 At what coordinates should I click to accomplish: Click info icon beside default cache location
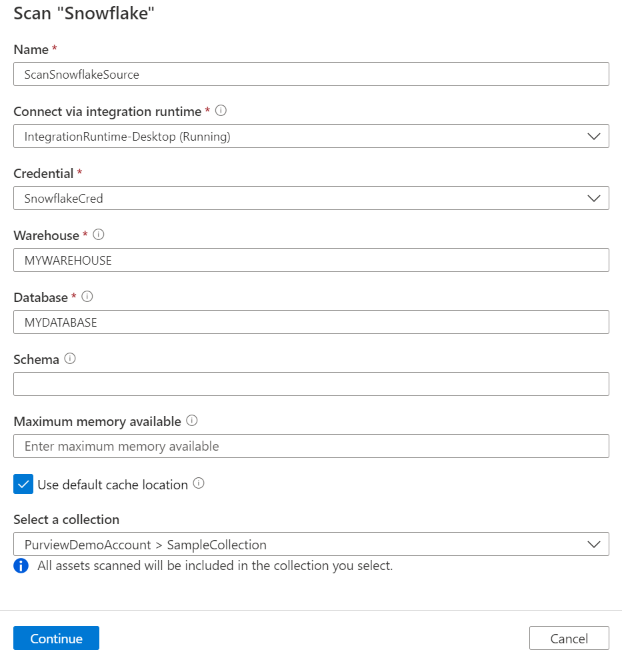click(x=198, y=484)
